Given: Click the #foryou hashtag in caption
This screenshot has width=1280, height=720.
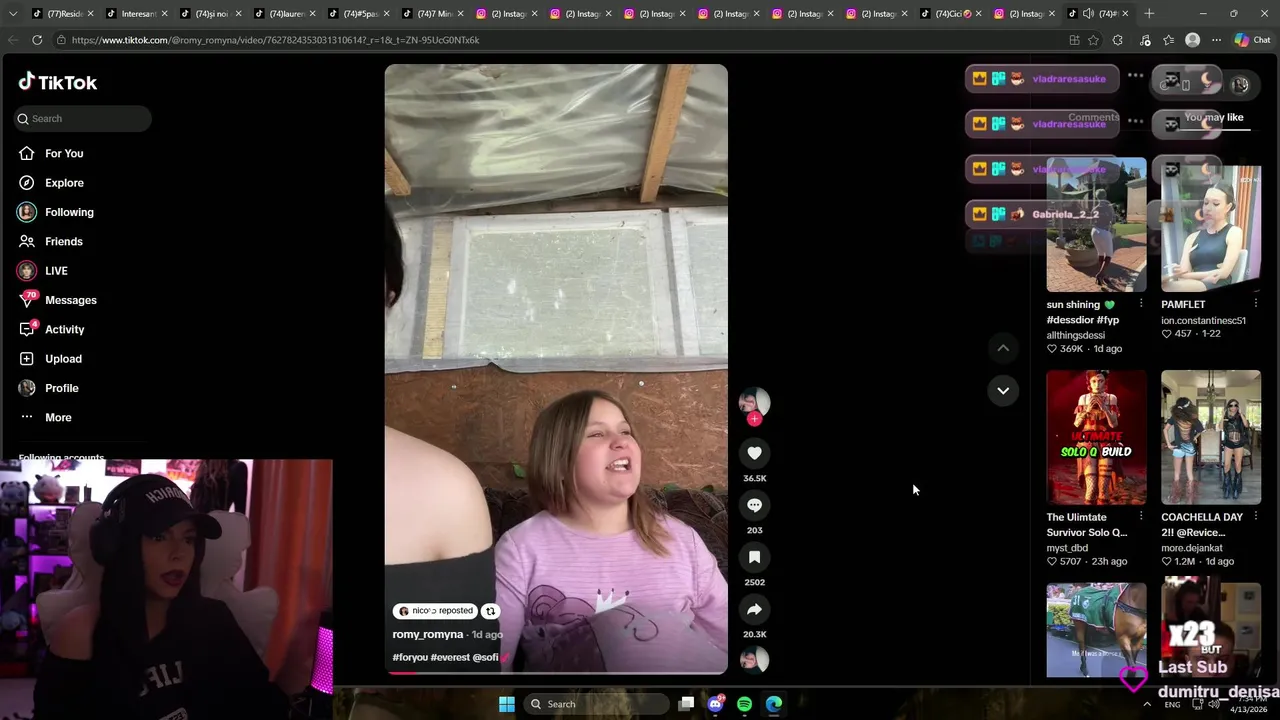Looking at the screenshot, I should click(x=410, y=657).
